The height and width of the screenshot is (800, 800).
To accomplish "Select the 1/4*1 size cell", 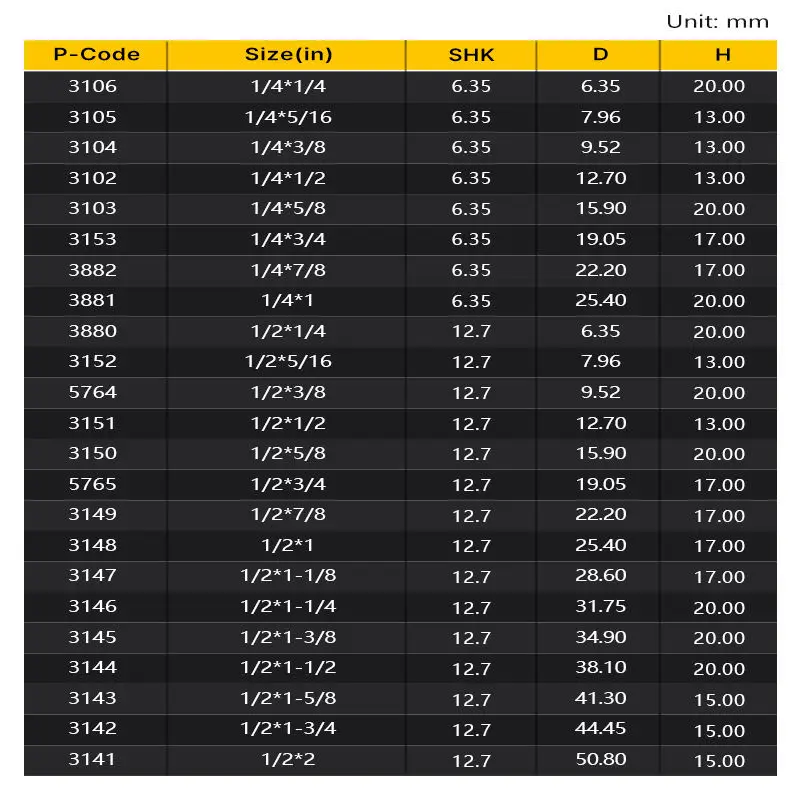I will pos(288,300).
